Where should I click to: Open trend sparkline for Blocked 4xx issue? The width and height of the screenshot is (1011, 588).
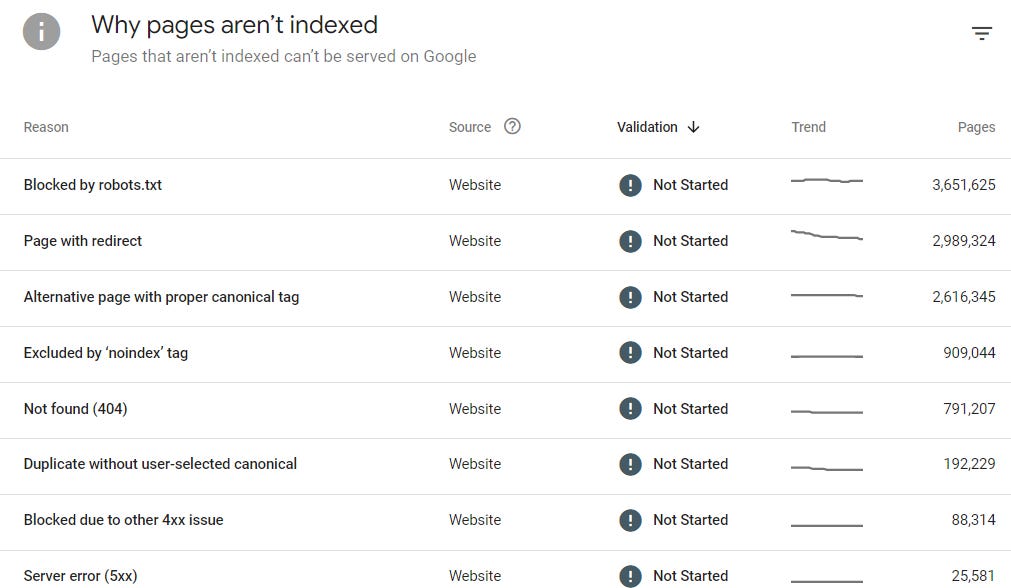click(x=827, y=525)
